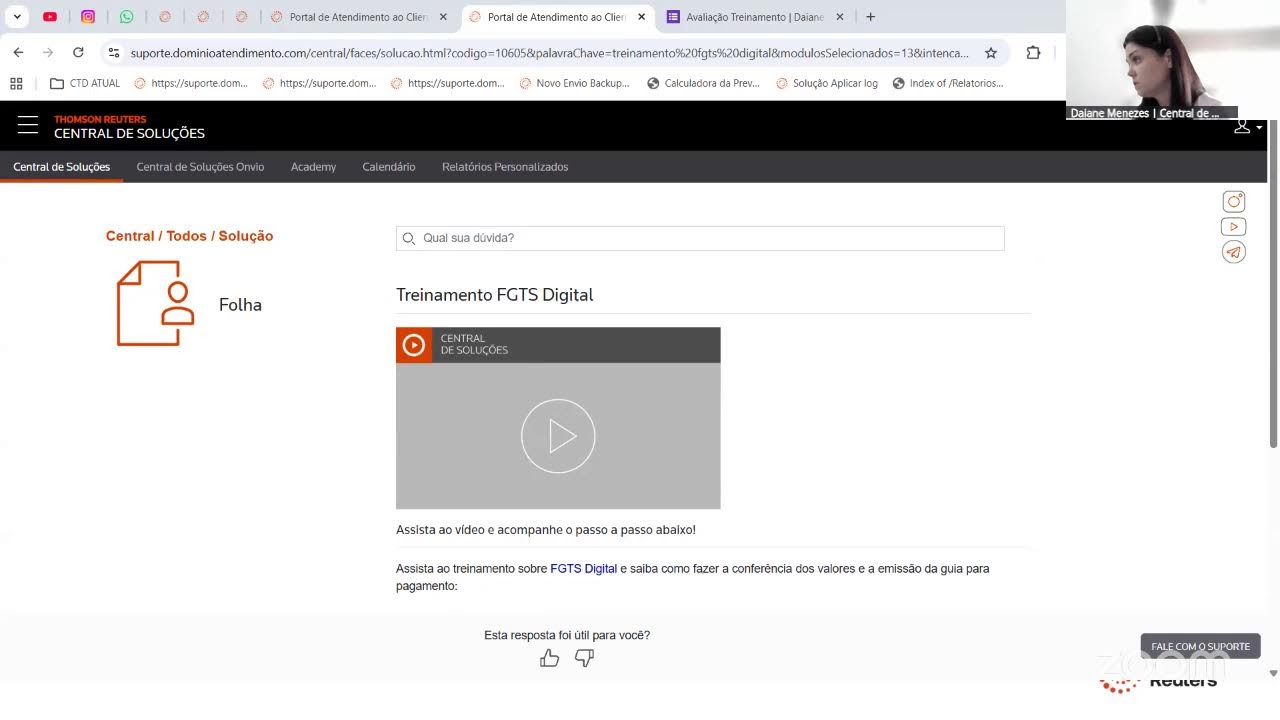The width and height of the screenshot is (1280, 720).
Task: Click the Daiane Menezes webcam thumbnail
Action: tap(1172, 60)
